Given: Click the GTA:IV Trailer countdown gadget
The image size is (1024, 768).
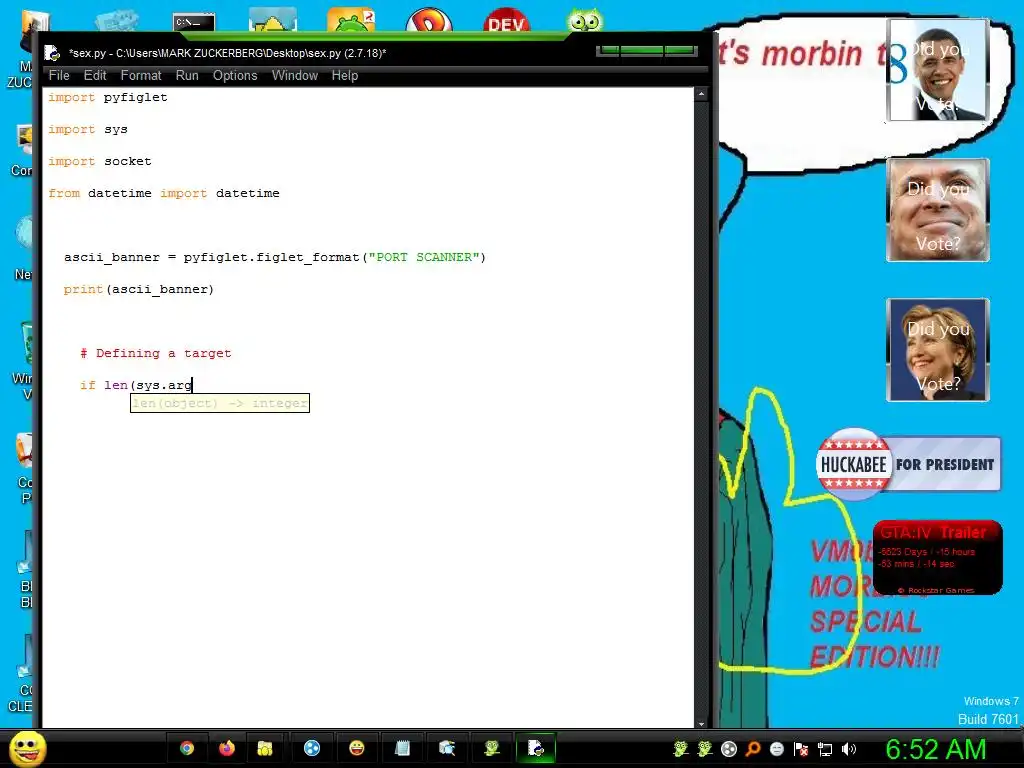Looking at the screenshot, I should (x=938, y=557).
